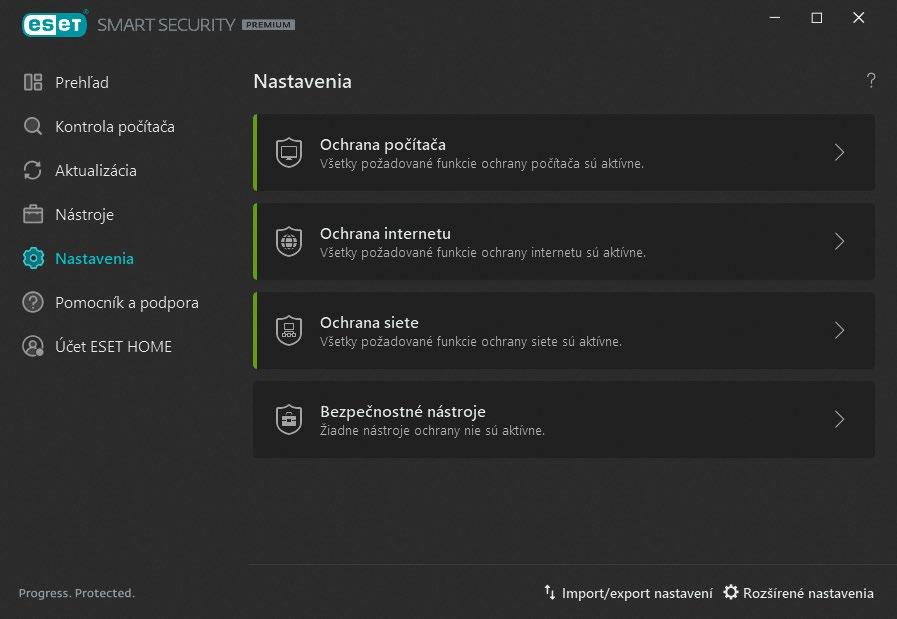The width and height of the screenshot is (897, 619).
Task: Expand Ochrana počítača with its chevron
Action: (839, 153)
